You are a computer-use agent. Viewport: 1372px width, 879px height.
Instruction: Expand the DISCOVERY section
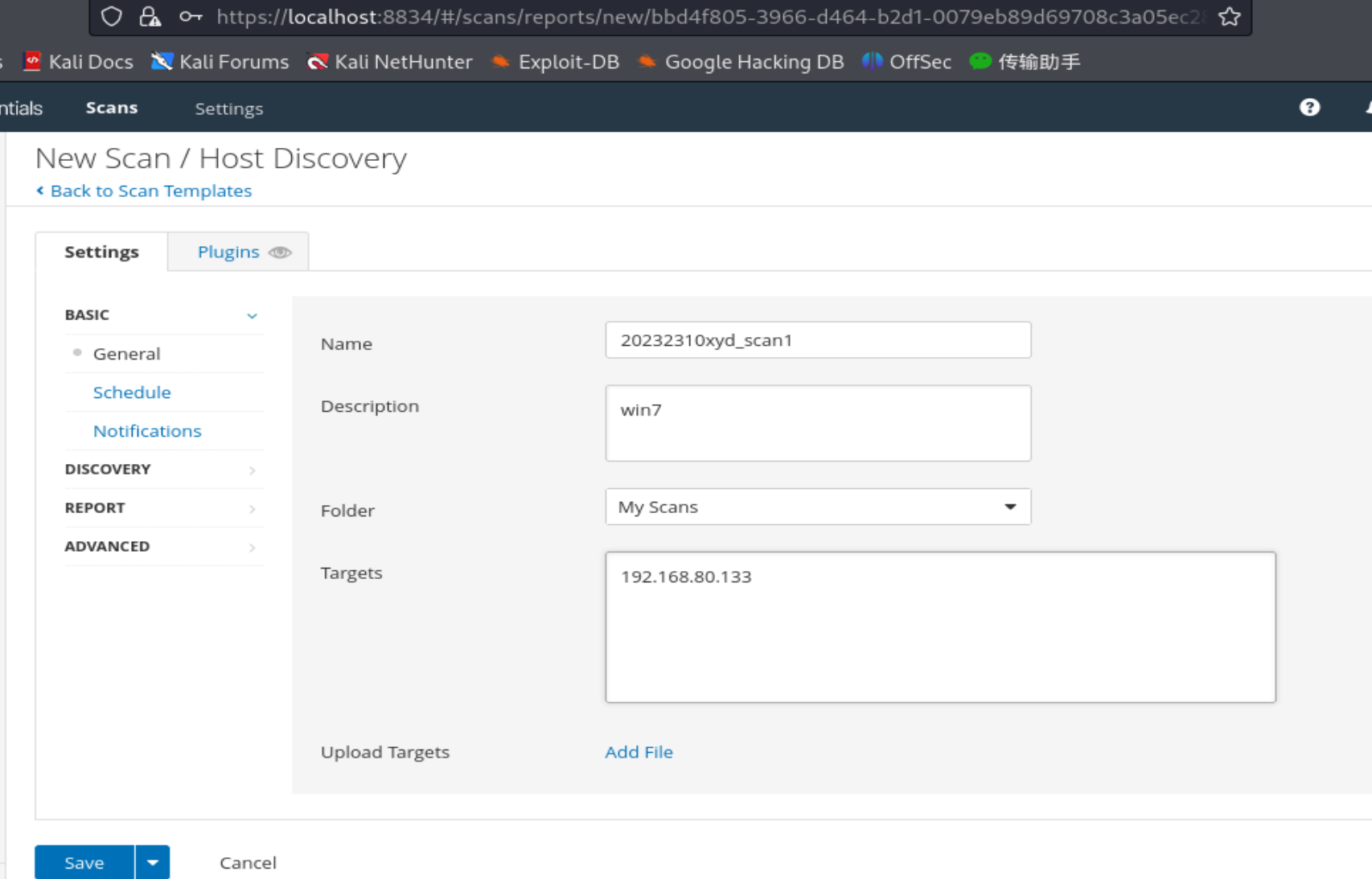[x=163, y=470]
